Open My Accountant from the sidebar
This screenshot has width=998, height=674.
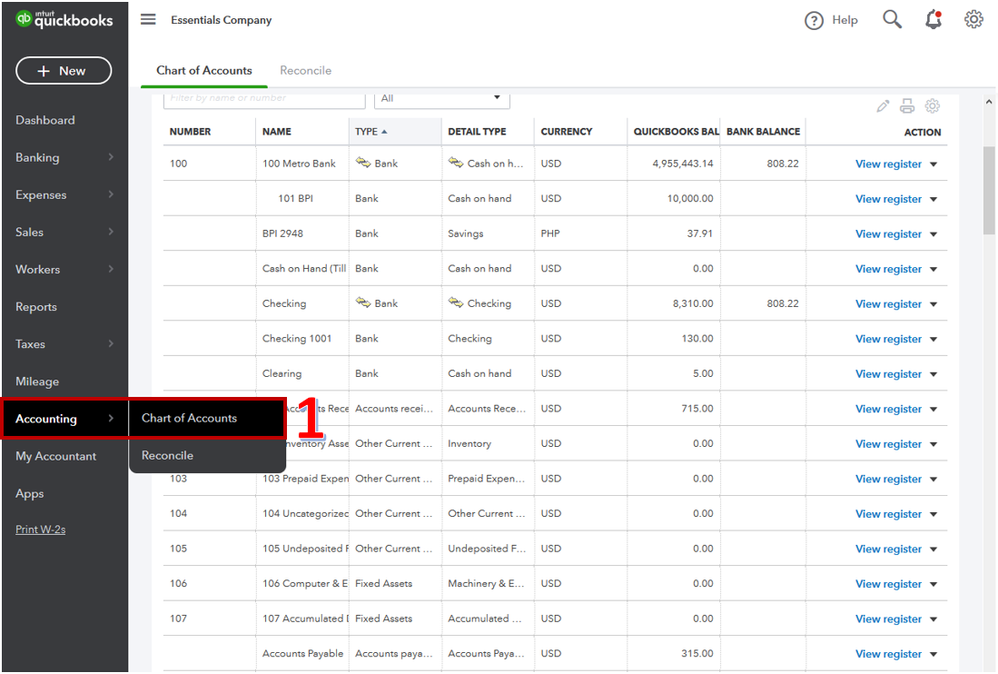[x=56, y=456]
